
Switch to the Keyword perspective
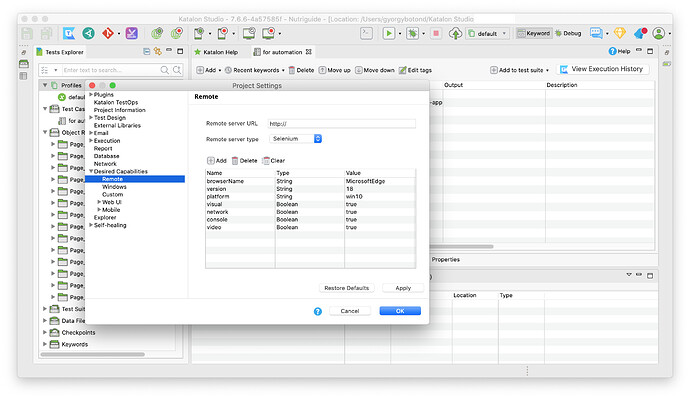click(533, 33)
